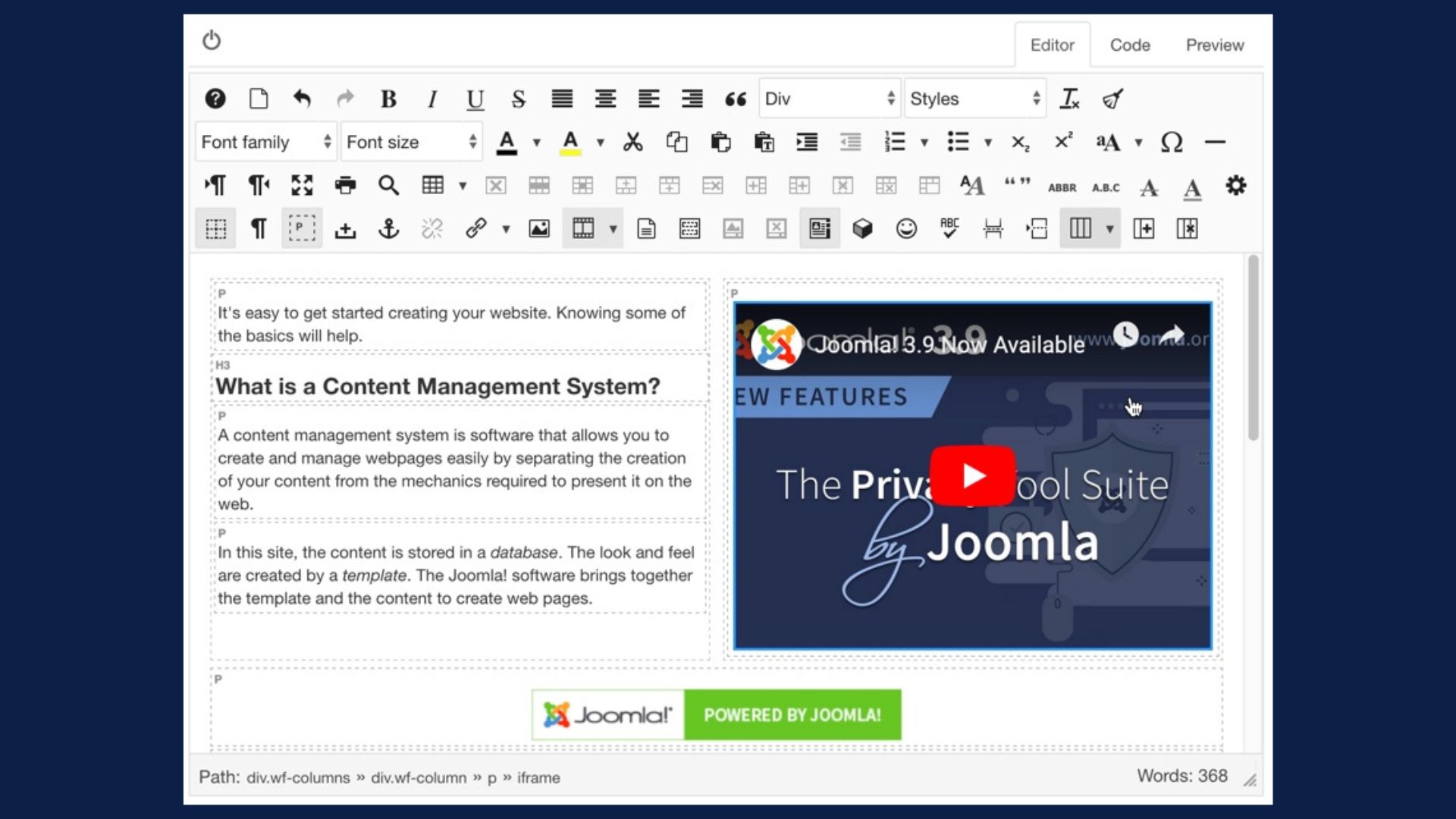Apply the black text color
This screenshot has width=1456, height=819.
pyautogui.click(x=507, y=142)
